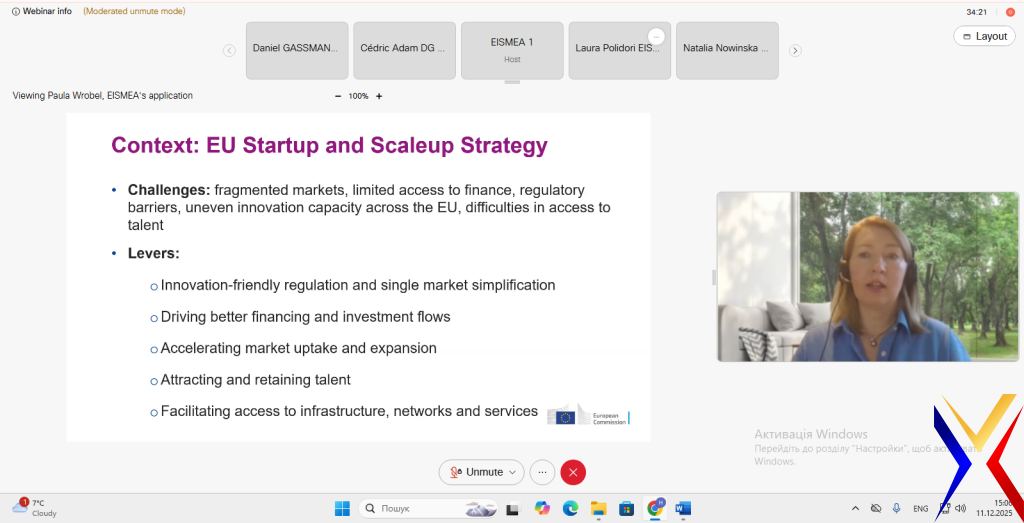Open more options on Laura Polidori's tile
This screenshot has width=1024, height=523.
coord(656,36)
